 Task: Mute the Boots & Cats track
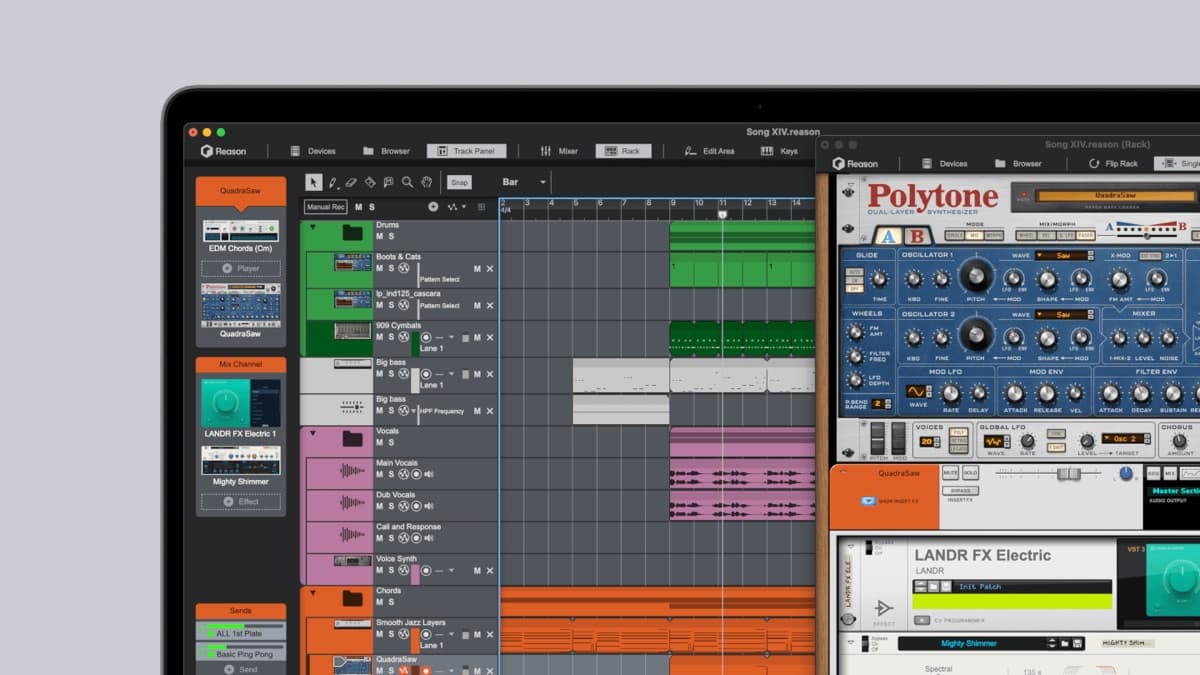379,268
